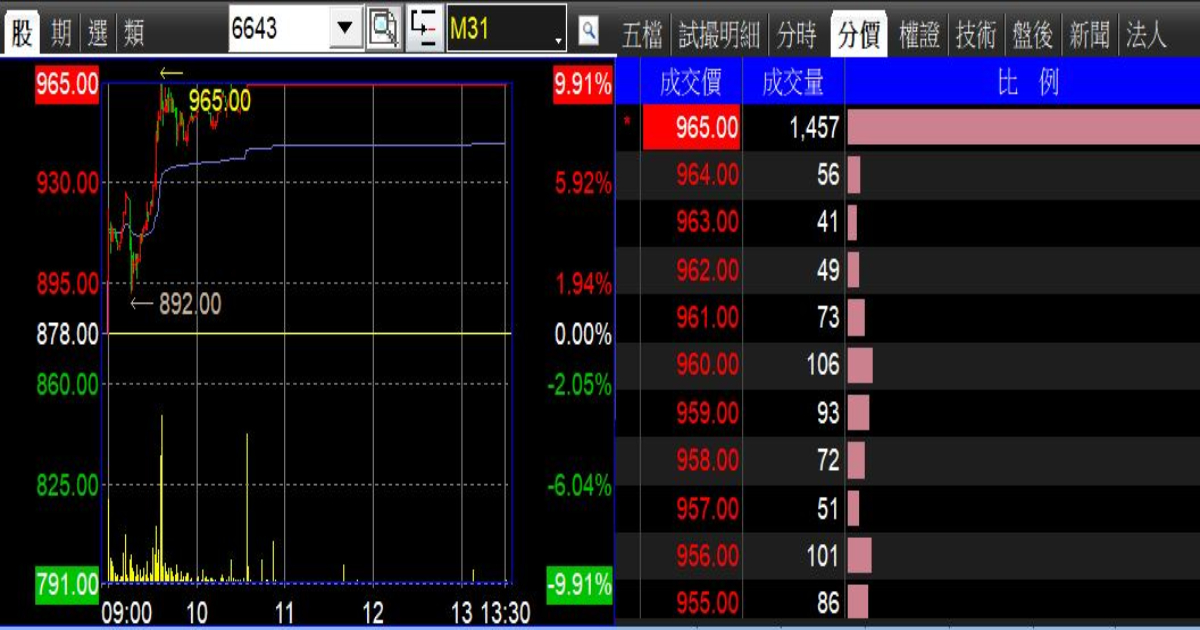This screenshot has width=1200, height=630.
Task: Select the 分價 tab
Action: coord(859,36)
